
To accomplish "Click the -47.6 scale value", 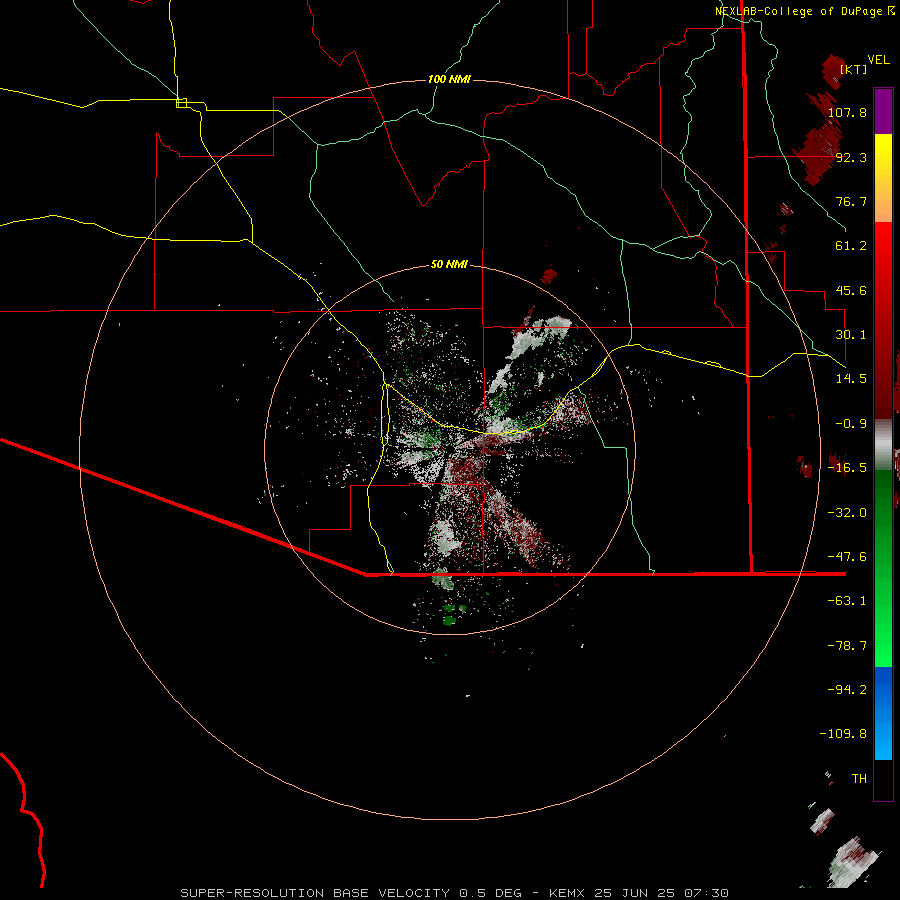I will pos(847,557).
